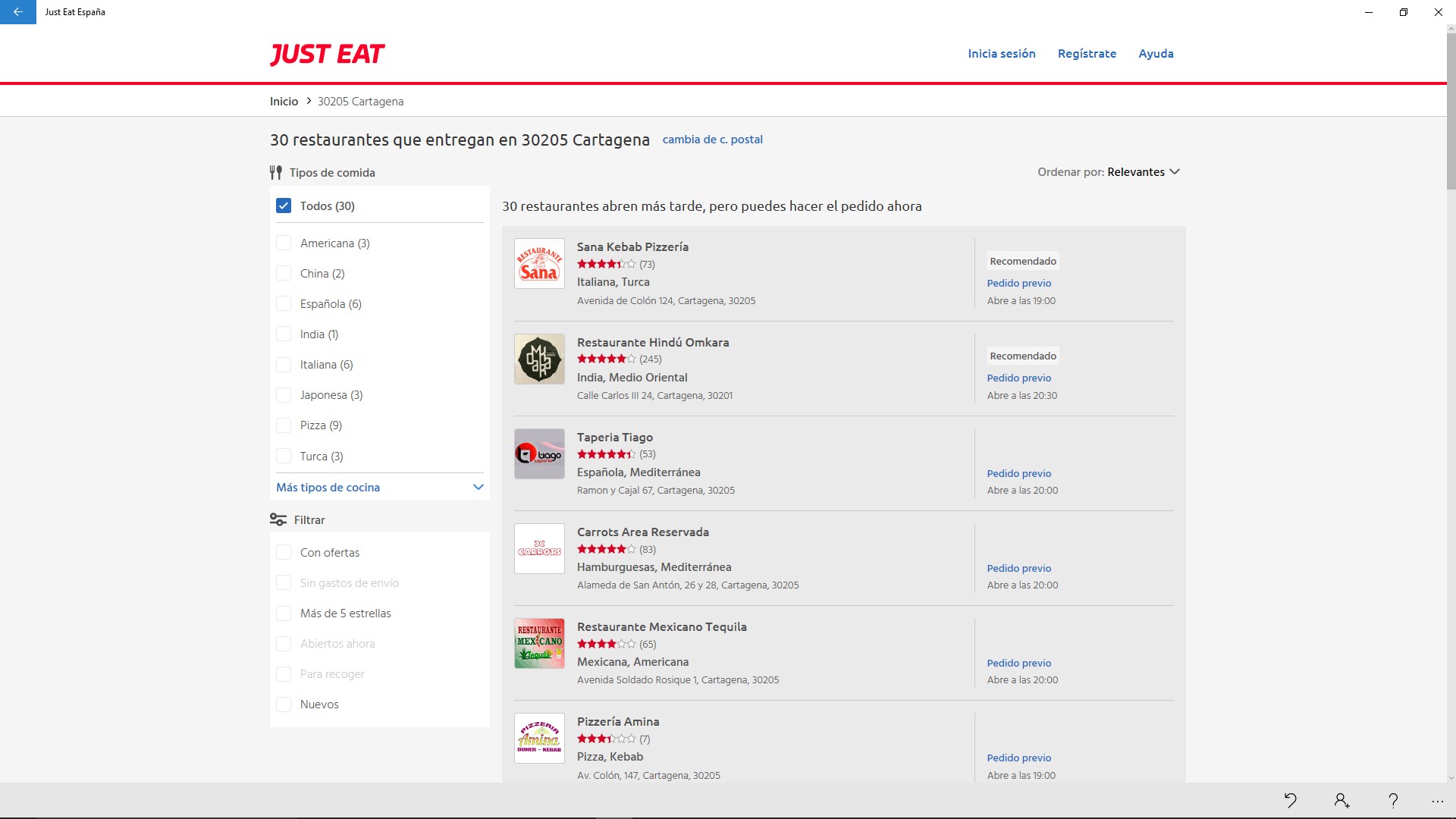Viewport: 1456px width, 819px height.
Task: Click cambia de c. postal link
Action: click(x=712, y=140)
